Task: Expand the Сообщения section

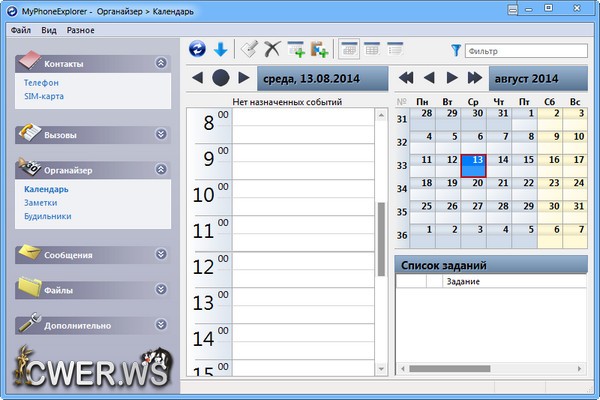Action: 161,254
